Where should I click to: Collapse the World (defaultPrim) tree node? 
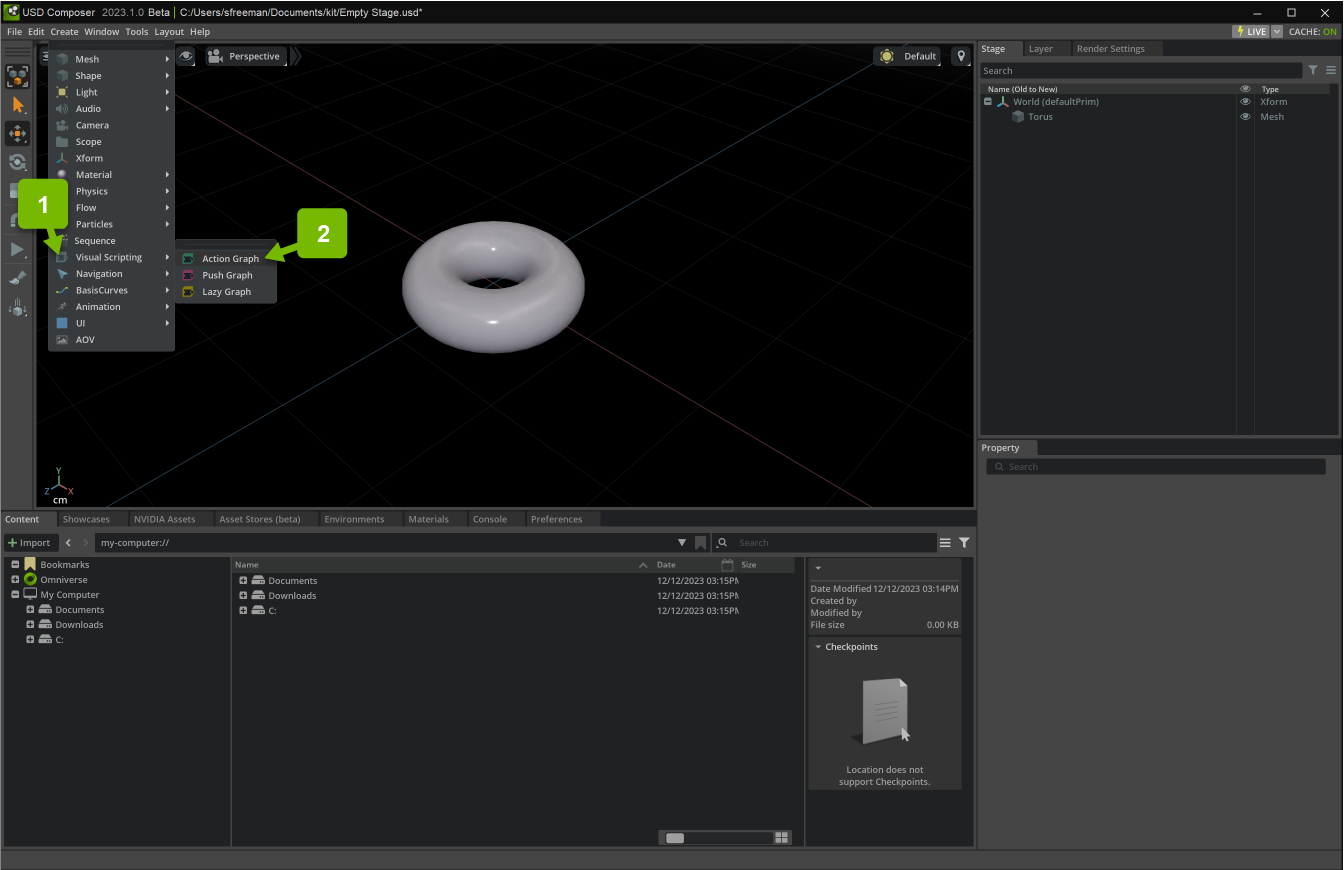(x=988, y=102)
